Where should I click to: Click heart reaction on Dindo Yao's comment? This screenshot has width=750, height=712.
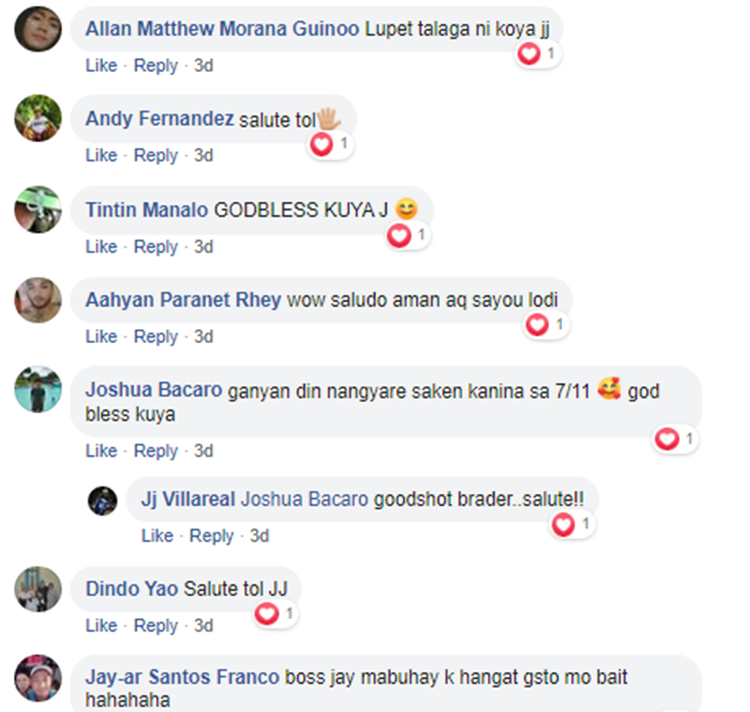[x=275, y=614]
